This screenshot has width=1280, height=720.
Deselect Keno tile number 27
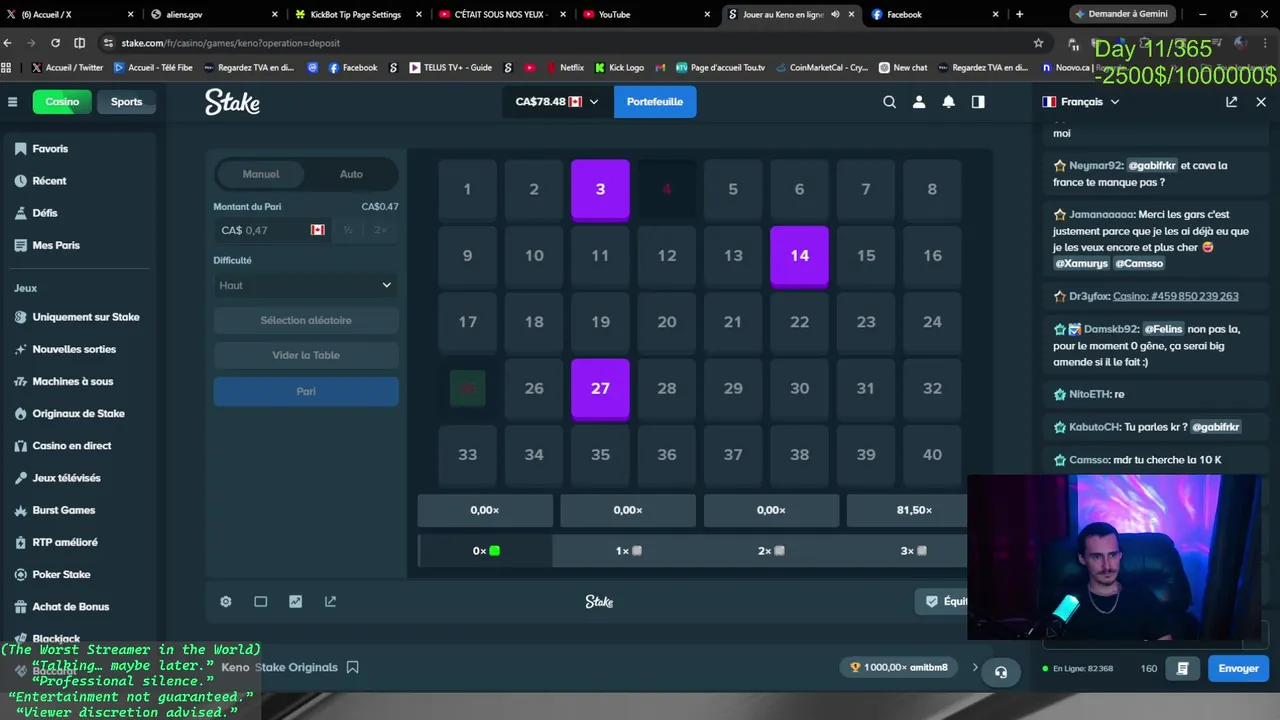click(600, 388)
